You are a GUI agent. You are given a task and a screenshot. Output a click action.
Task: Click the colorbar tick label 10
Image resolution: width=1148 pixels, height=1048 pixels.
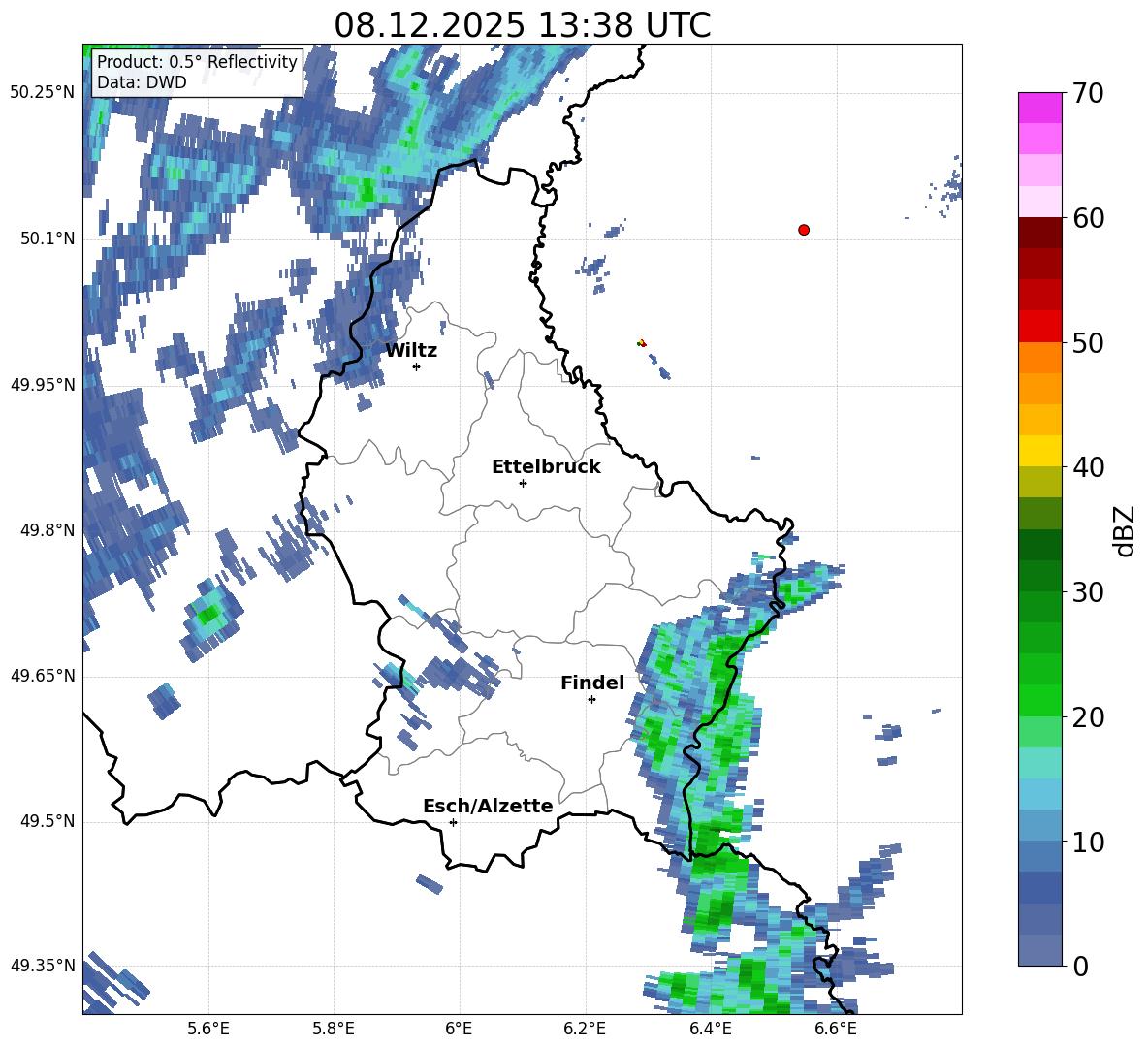point(1088,842)
